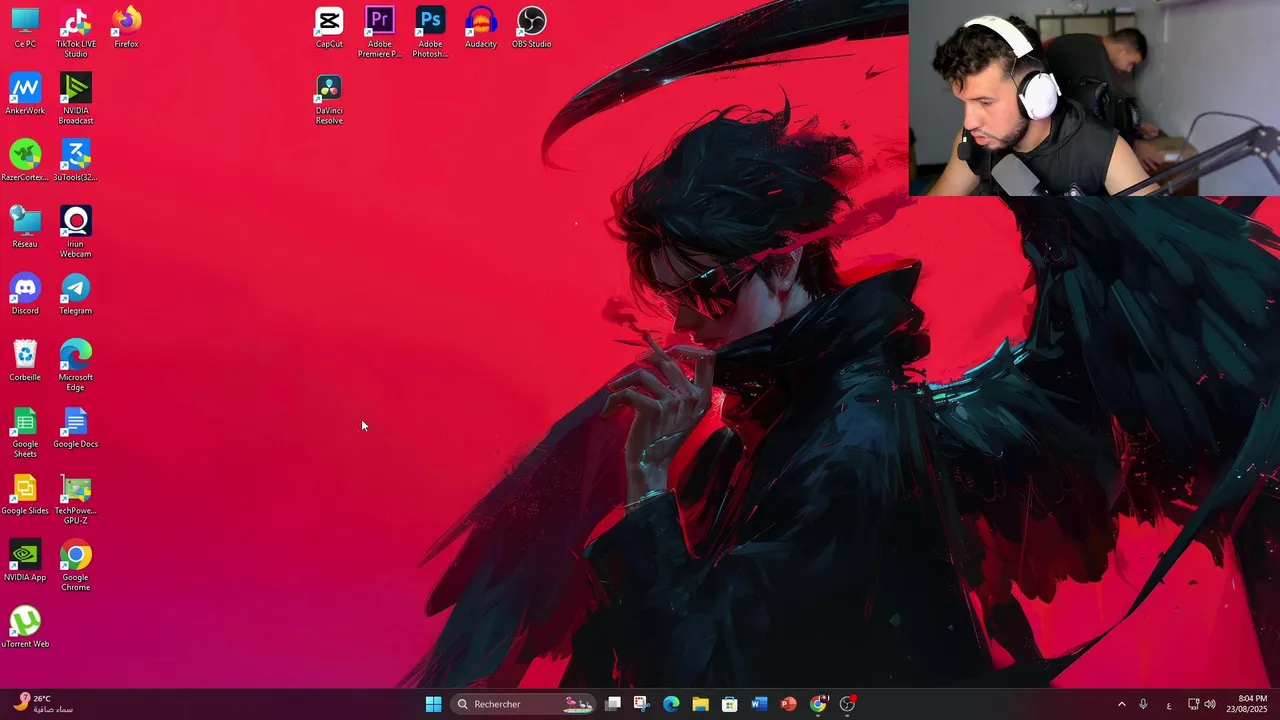Select the Google Docs shortcut
This screenshot has height=720, width=1280.
tap(76, 427)
